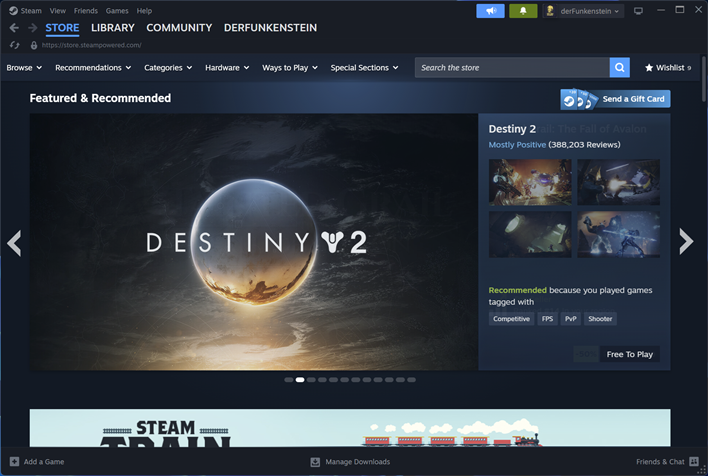Click the Competitive tag
The image size is (708, 476).
511,319
